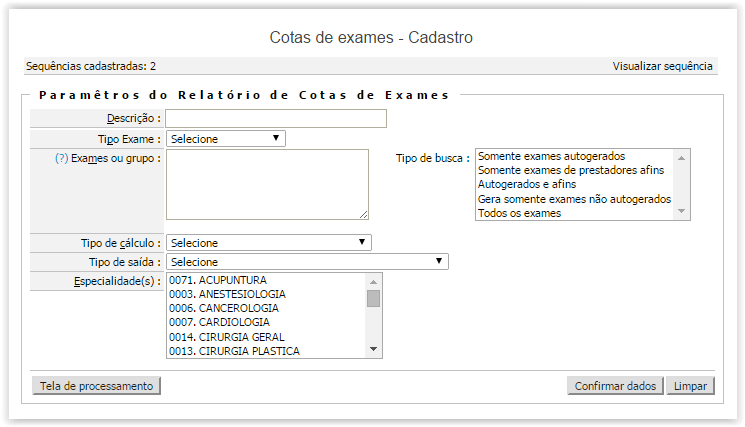Viewport: 745px width, 427px height.
Task: Choose Autogerados e afins option
Action: pyautogui.click(x=527, y=184)
